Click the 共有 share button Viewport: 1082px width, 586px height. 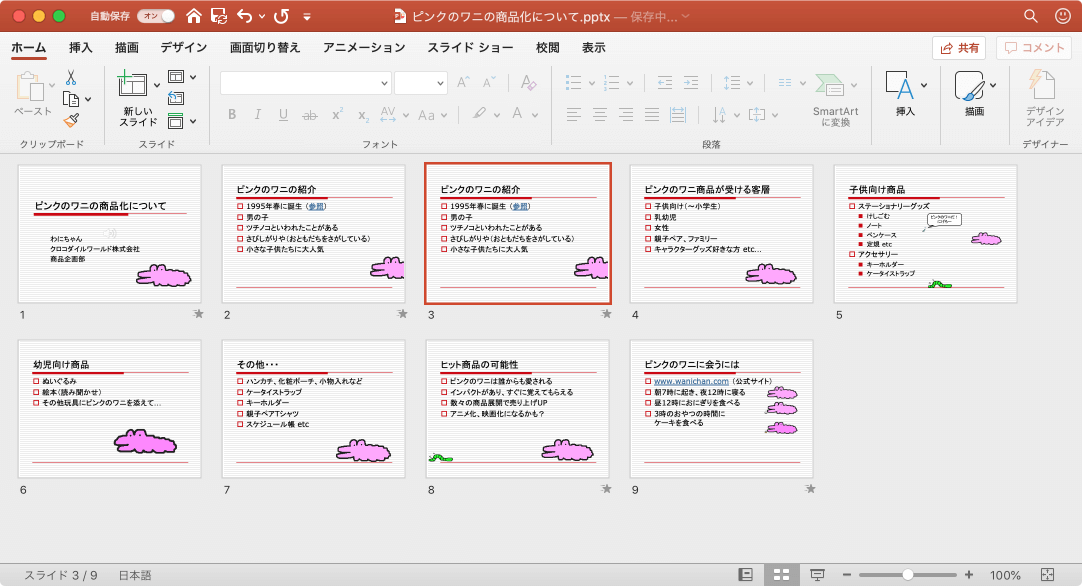pos(958,47)
